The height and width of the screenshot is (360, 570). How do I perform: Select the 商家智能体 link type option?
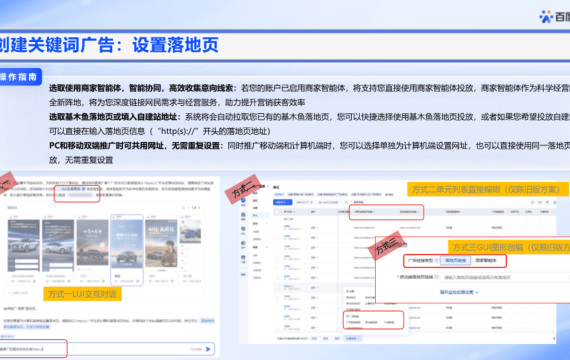486,260
